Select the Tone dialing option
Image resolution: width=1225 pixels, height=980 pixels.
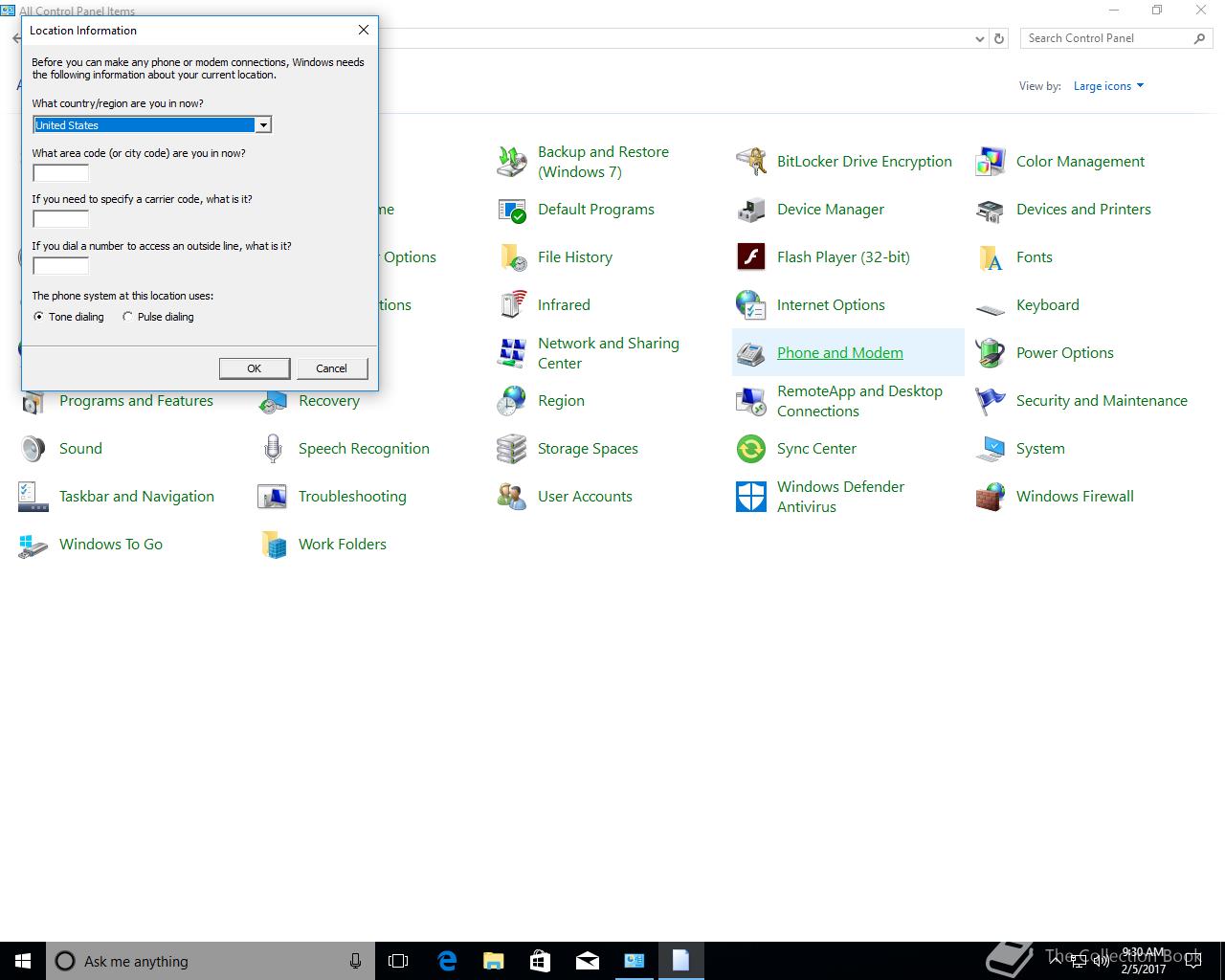tap(69, 317)
